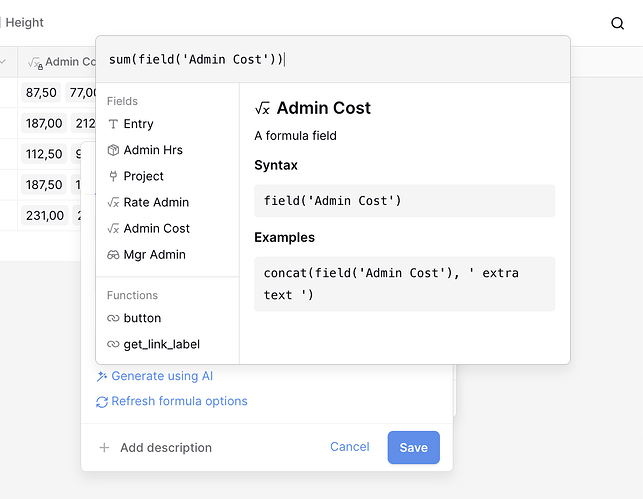This screenshot has height=499, width=643.
Task: Select Admin Cost in the Fields list
Action: 156,228
